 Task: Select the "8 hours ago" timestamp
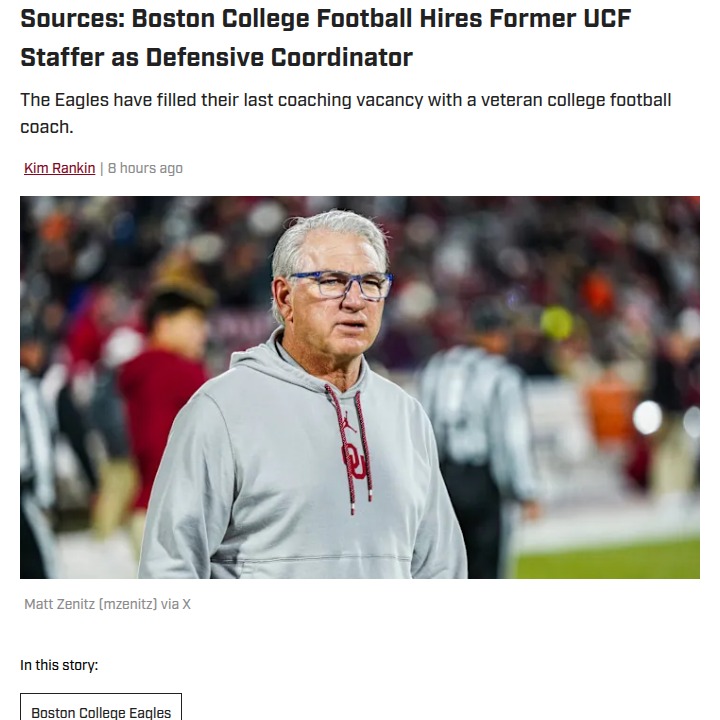pyautogui.click(x=145, y=168)
